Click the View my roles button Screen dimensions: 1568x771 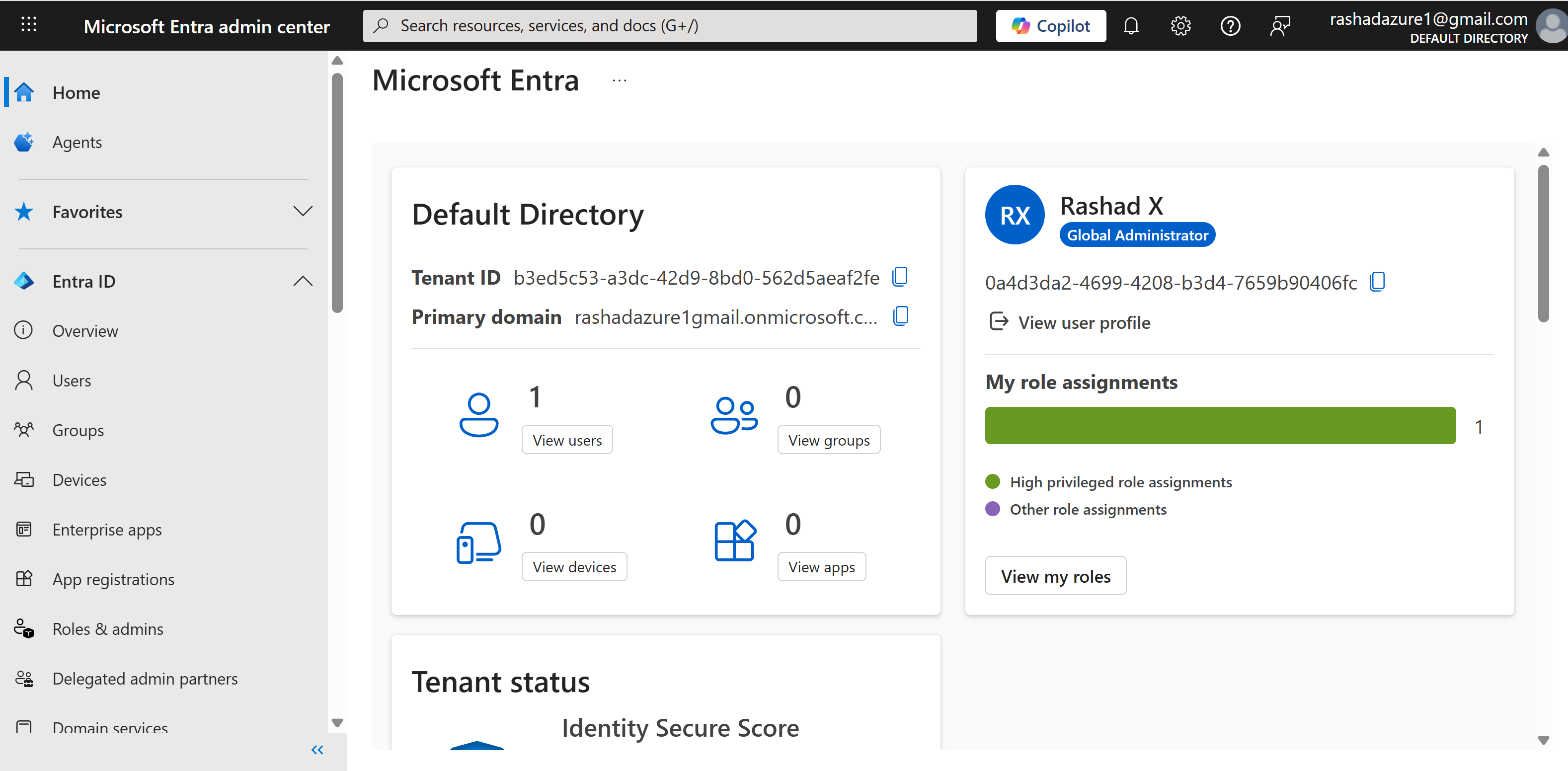(x=1055, y=576)
